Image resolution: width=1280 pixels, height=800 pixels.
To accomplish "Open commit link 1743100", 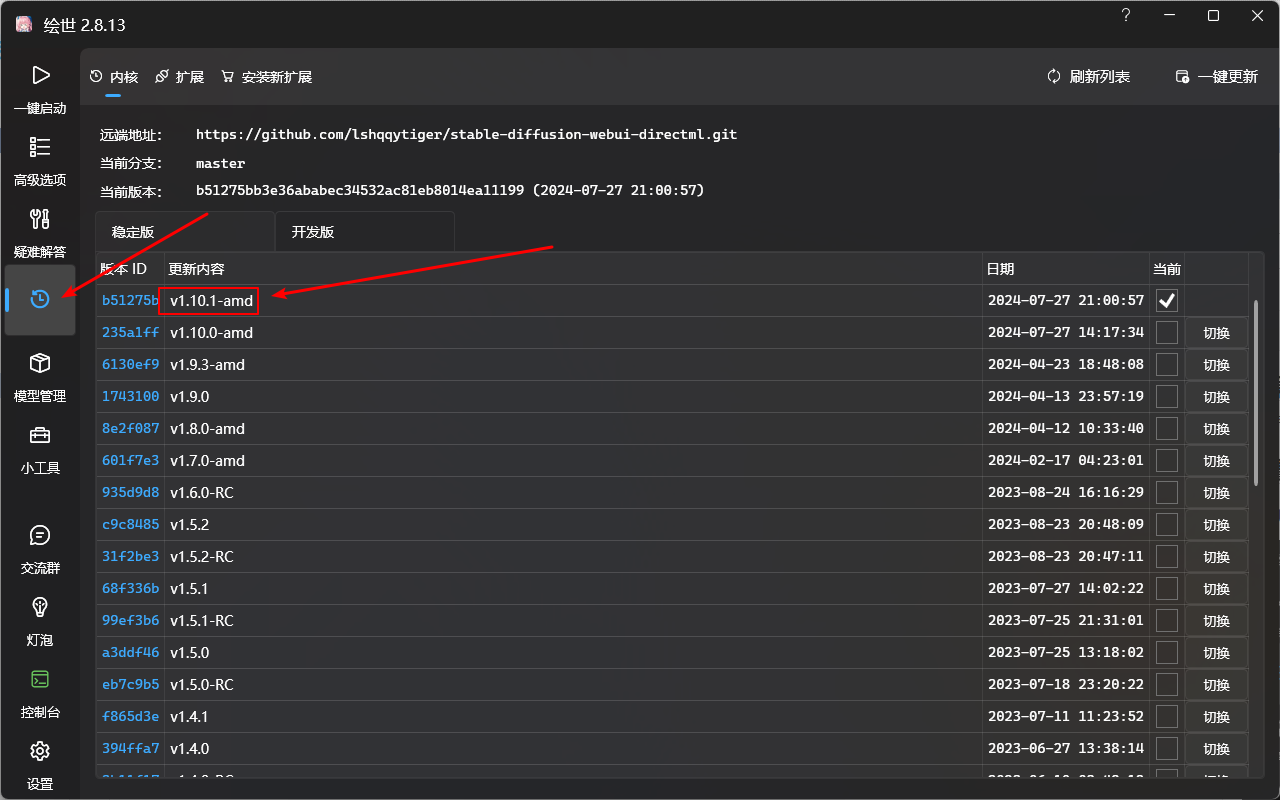I will click(130, 396).
